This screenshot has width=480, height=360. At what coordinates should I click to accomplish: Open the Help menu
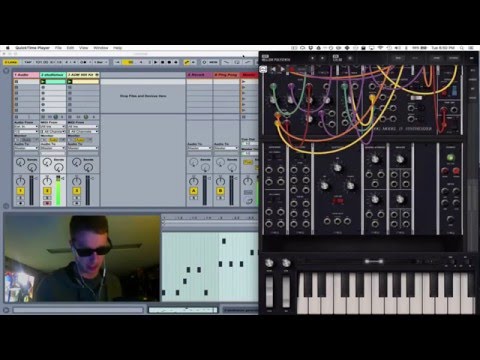[117, 48]
